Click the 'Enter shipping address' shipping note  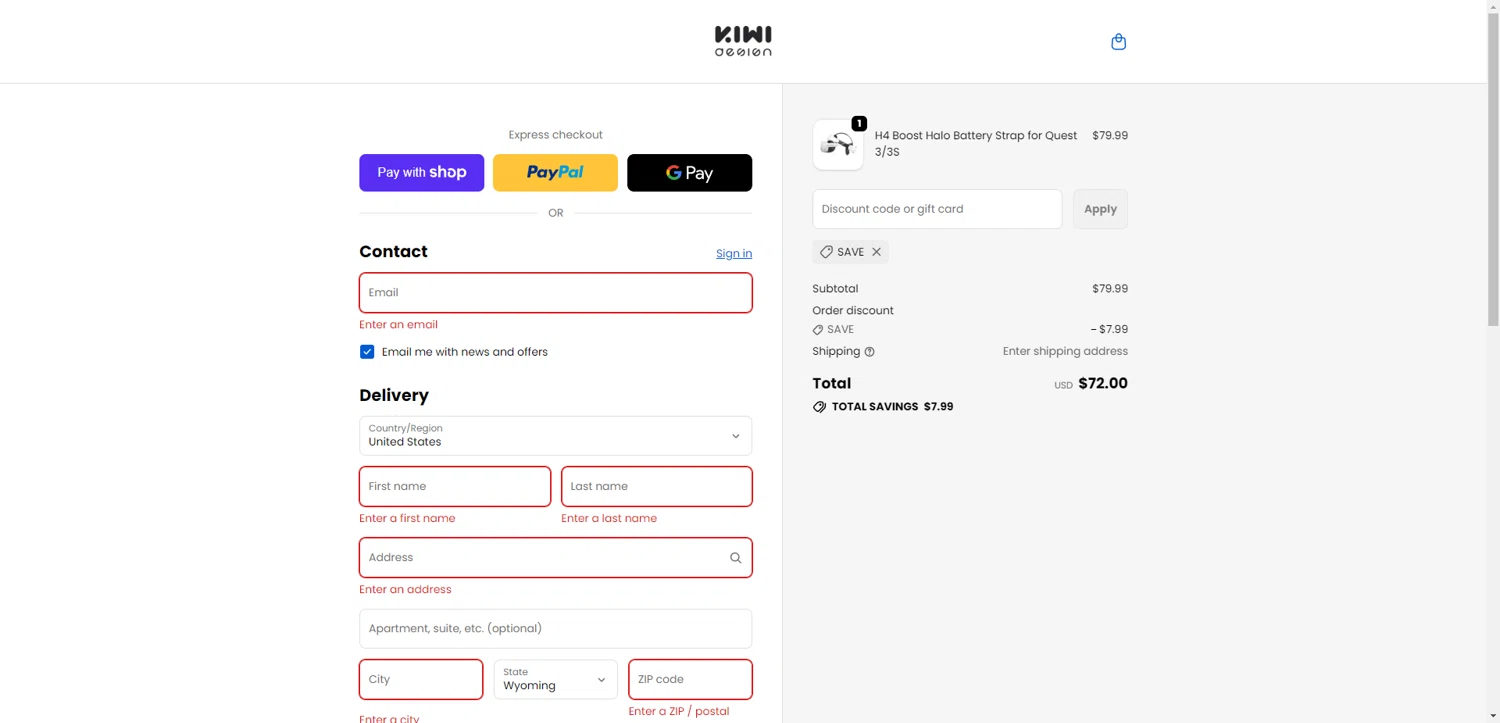click(1065, 351)
